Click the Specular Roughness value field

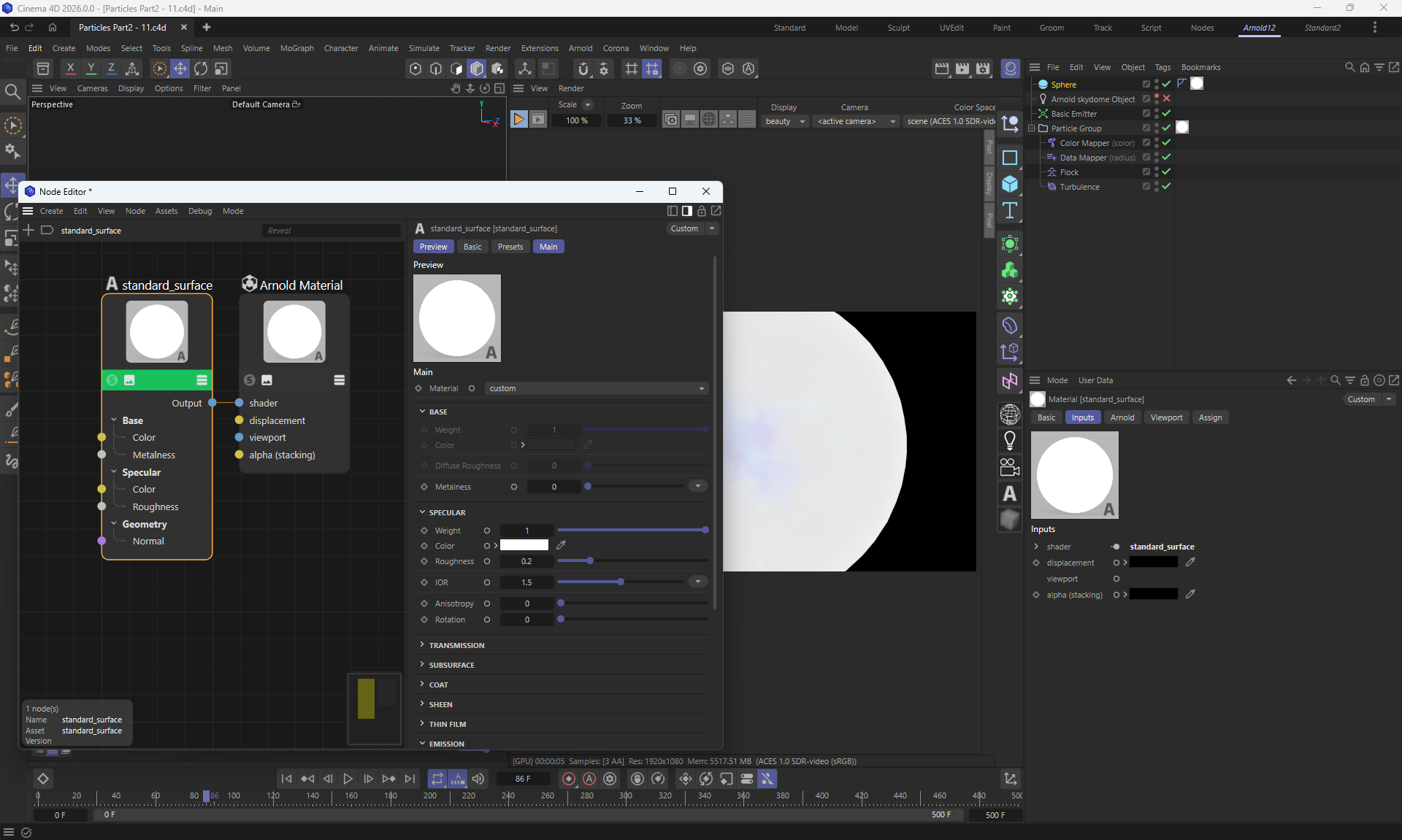(526, 561)
